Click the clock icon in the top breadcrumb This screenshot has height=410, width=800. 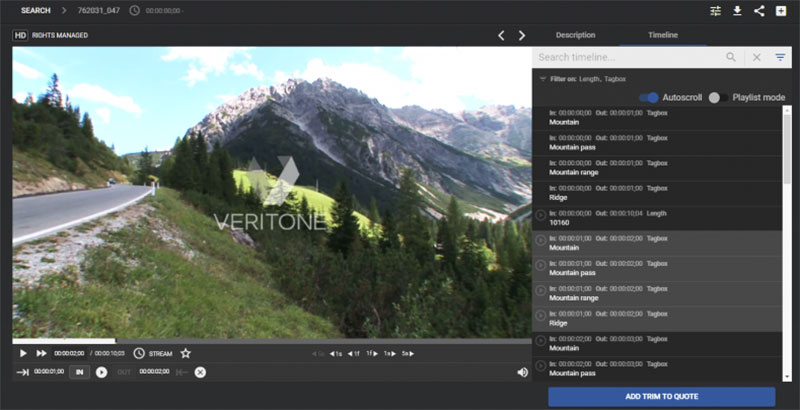(134, 10)
